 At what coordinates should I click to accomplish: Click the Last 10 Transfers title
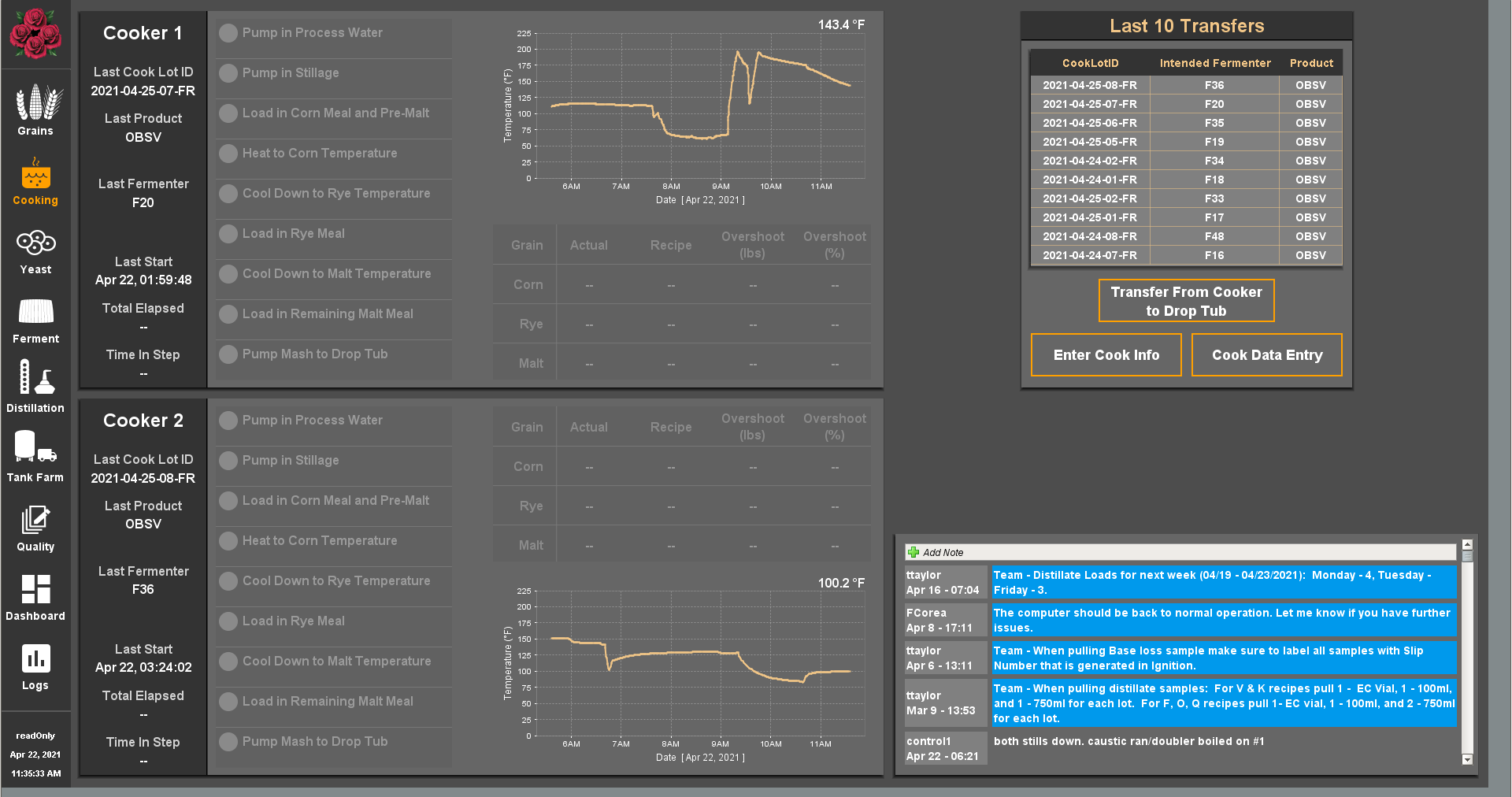click(1187, 26)
